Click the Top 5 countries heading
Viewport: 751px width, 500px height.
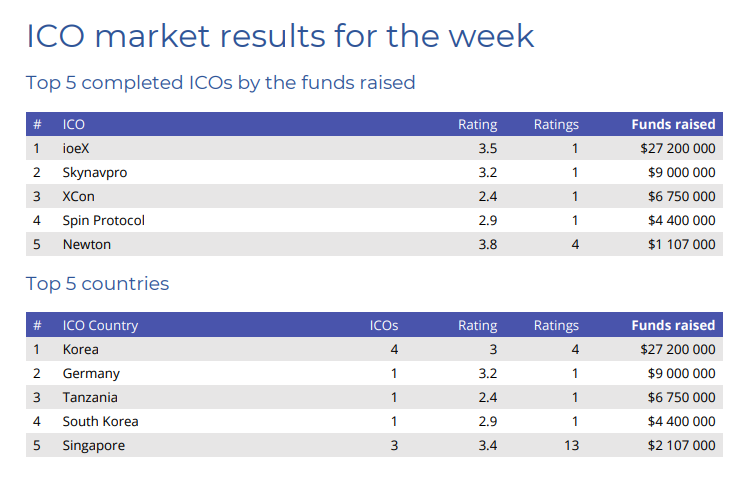tap(98, 284)
